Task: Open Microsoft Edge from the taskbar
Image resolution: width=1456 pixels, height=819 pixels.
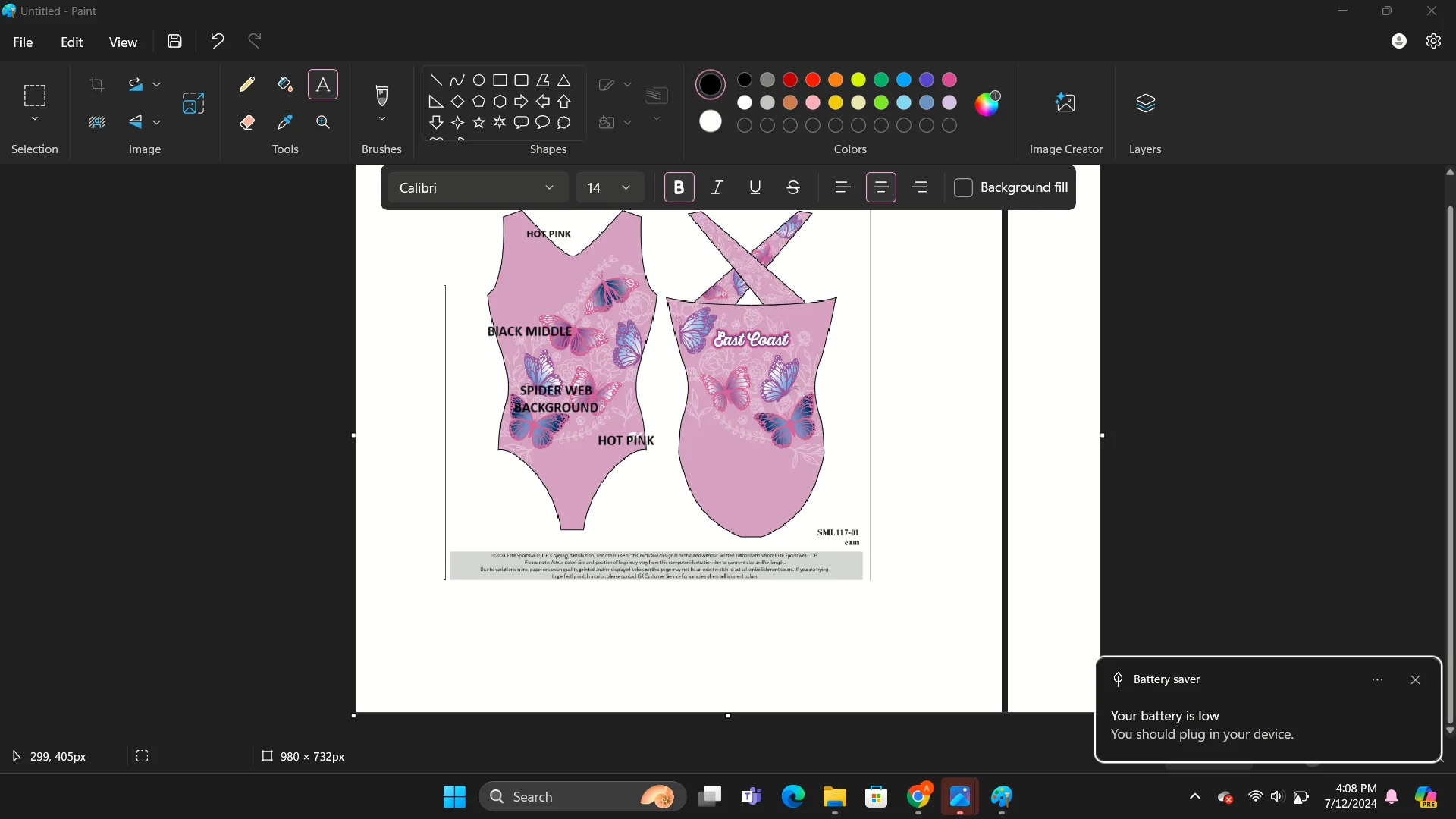Action: (793, 796)
